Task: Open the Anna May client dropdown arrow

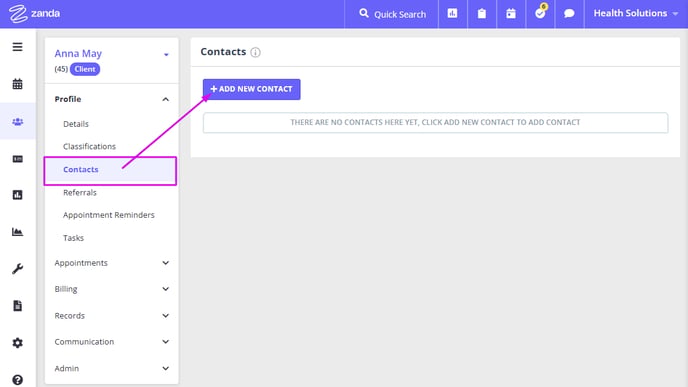Action: tap(166, 55)
